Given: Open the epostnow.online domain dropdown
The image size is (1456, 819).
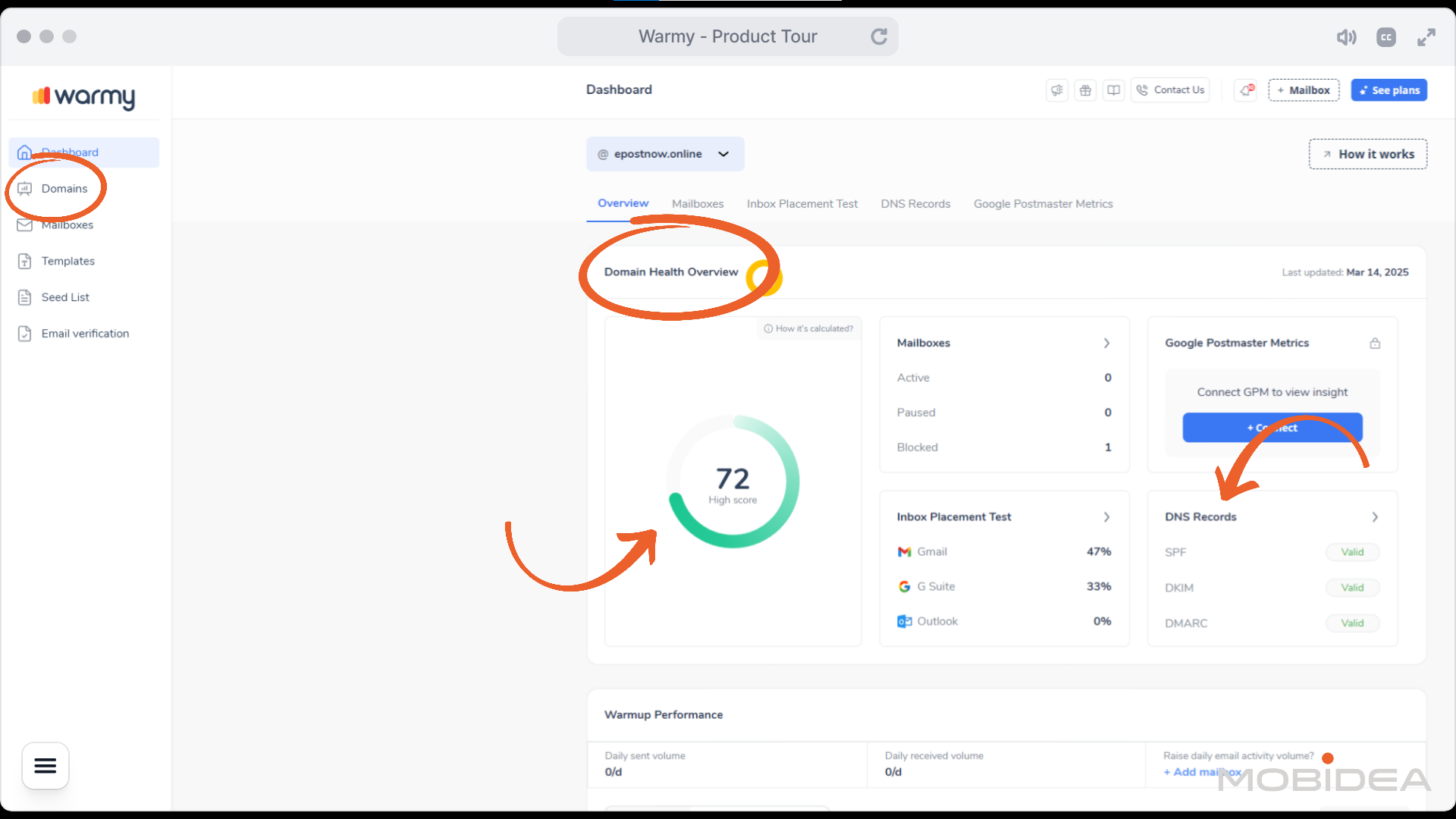Looking at the screenshot, I should 664,154.
